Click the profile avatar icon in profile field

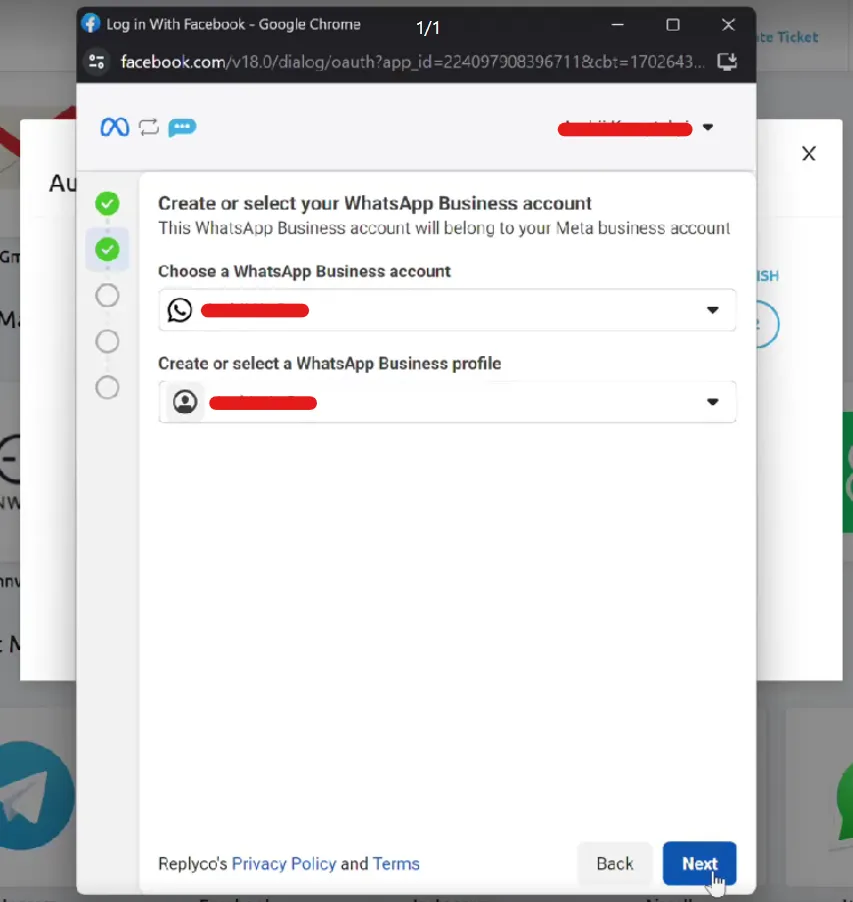(185, 402)
